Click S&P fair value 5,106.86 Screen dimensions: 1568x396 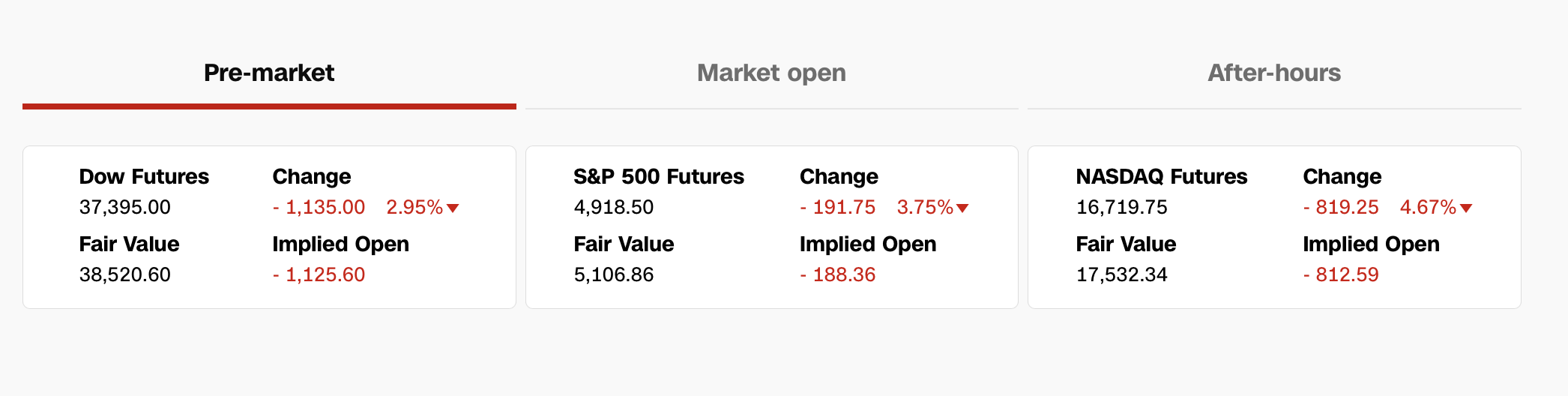[613, 274]
